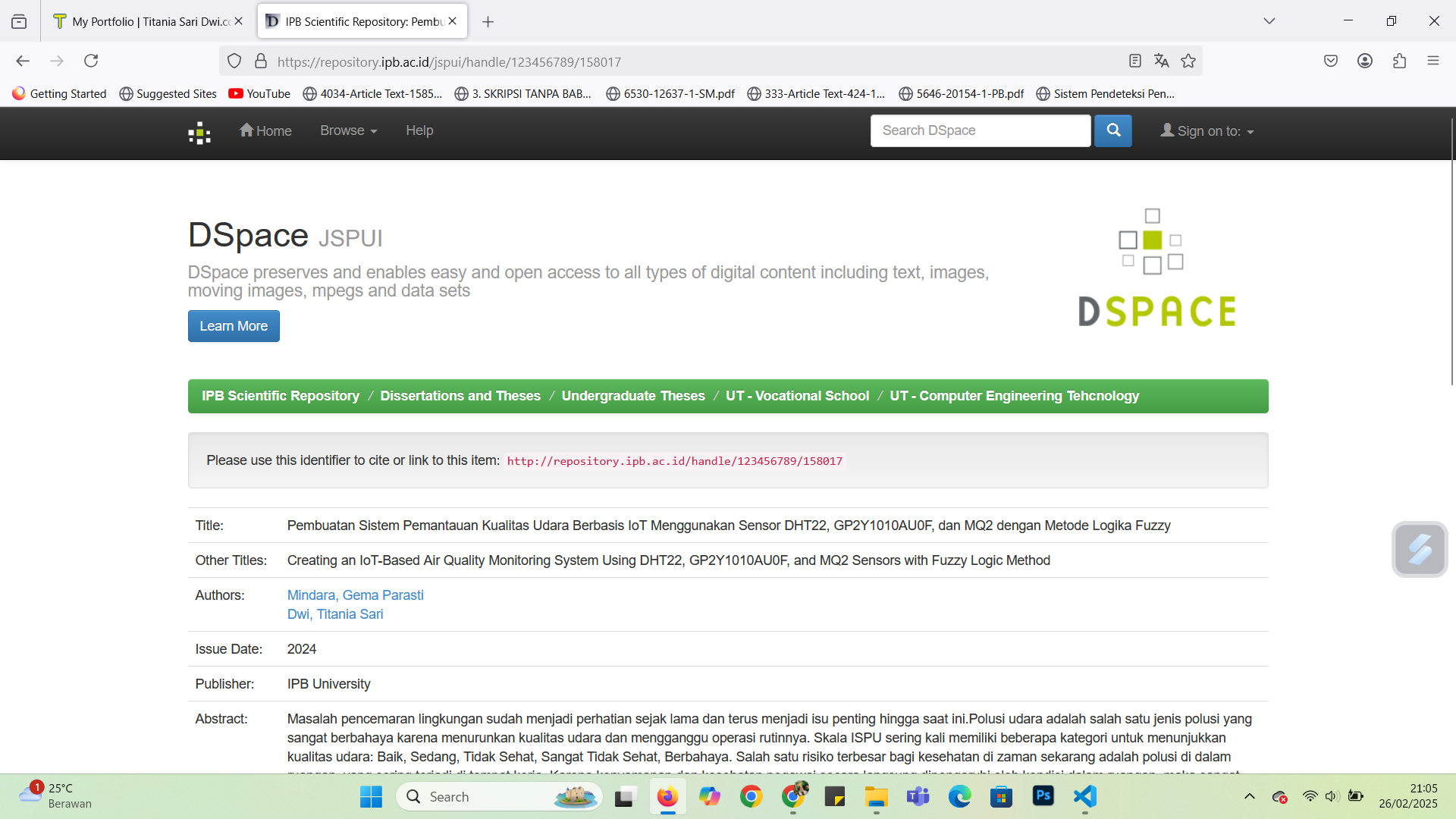The image size is (1456, 819).
Task: Open Visual Studio Code from taskbar
Action: tap(1085, 796)
